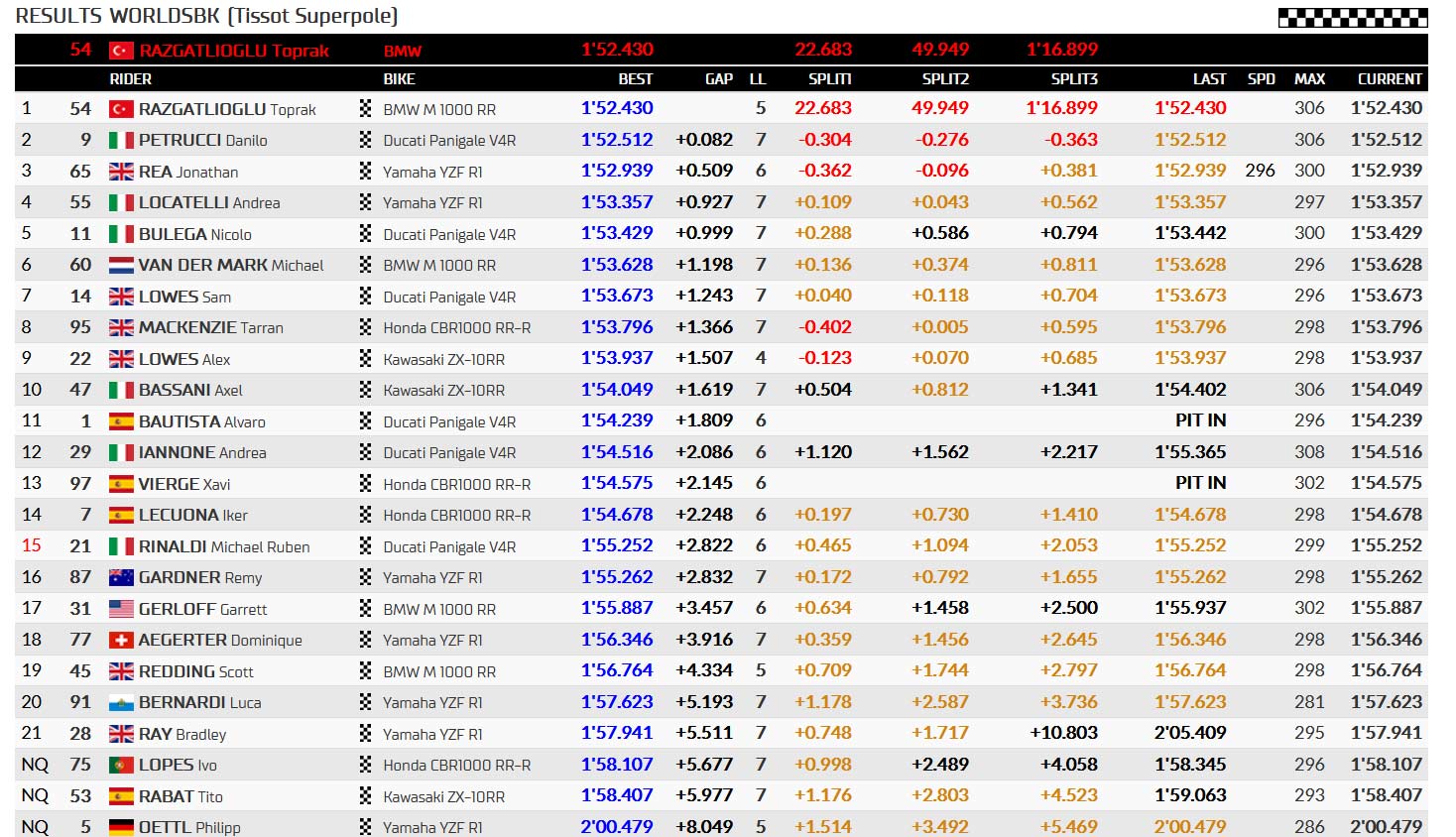Select the gap value +8.049
Viewport: 1456px width, 837px height.
(x=704, y=827)
